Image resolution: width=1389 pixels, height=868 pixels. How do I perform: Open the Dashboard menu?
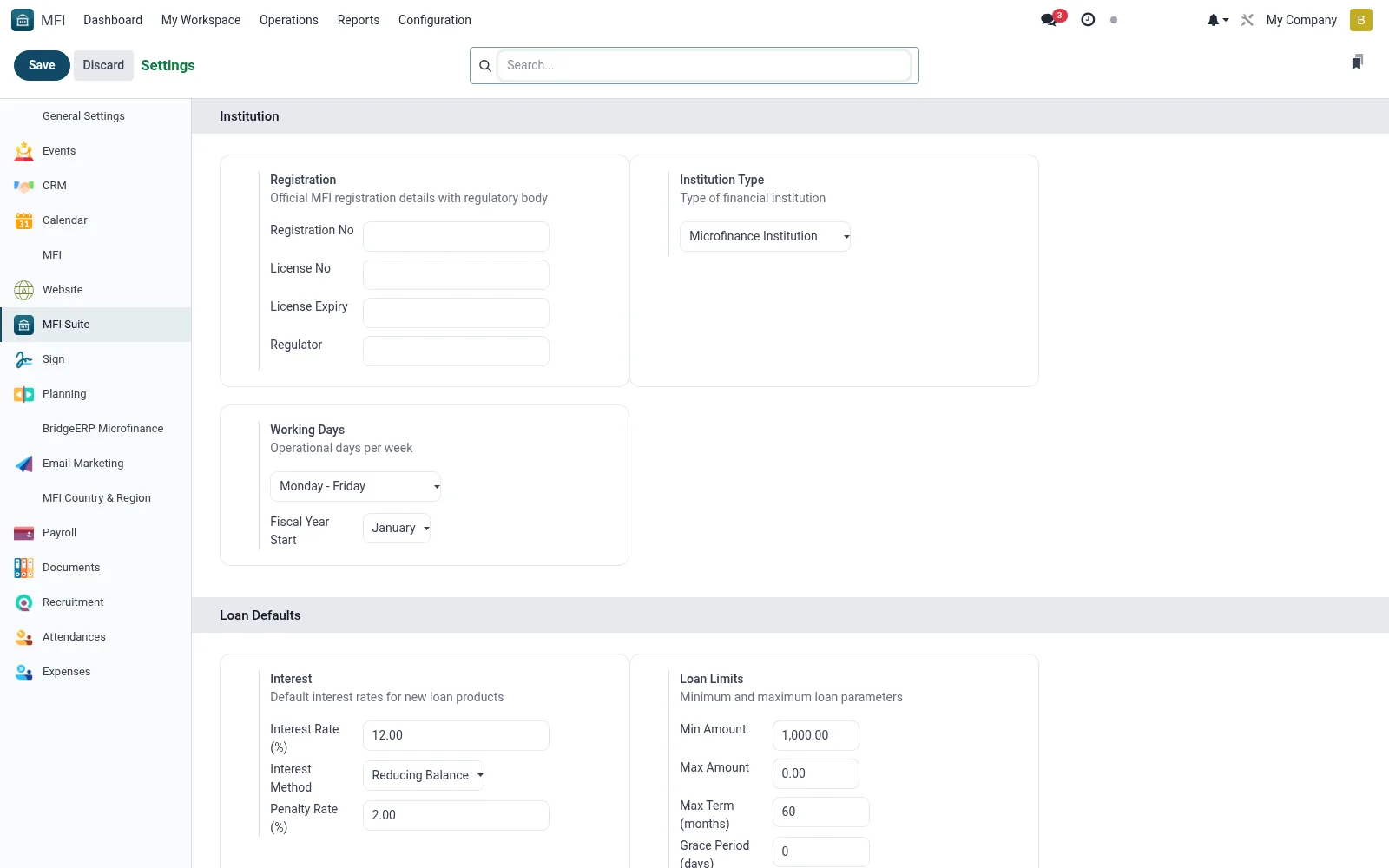click(113, 20)
